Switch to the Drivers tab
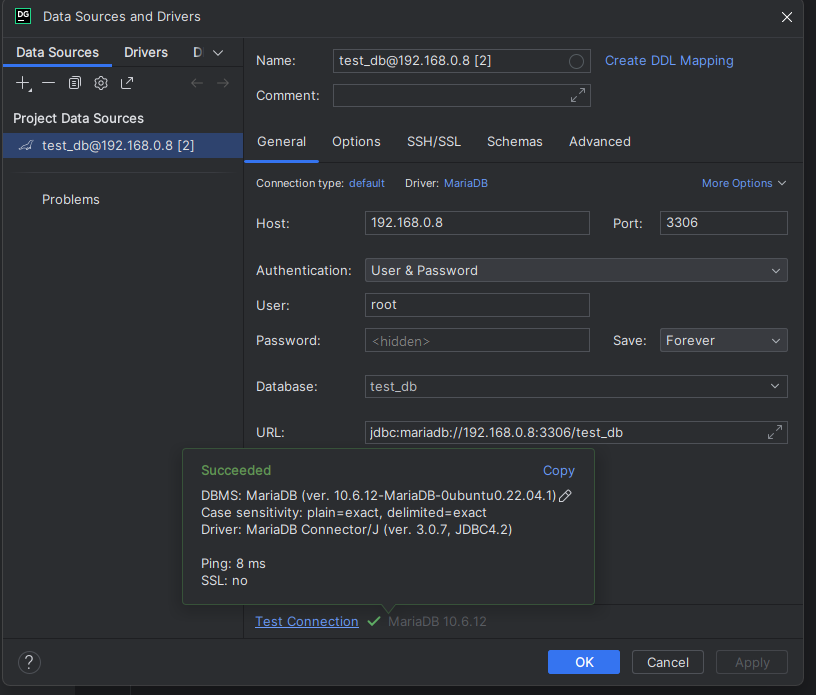 pos(146,53)
